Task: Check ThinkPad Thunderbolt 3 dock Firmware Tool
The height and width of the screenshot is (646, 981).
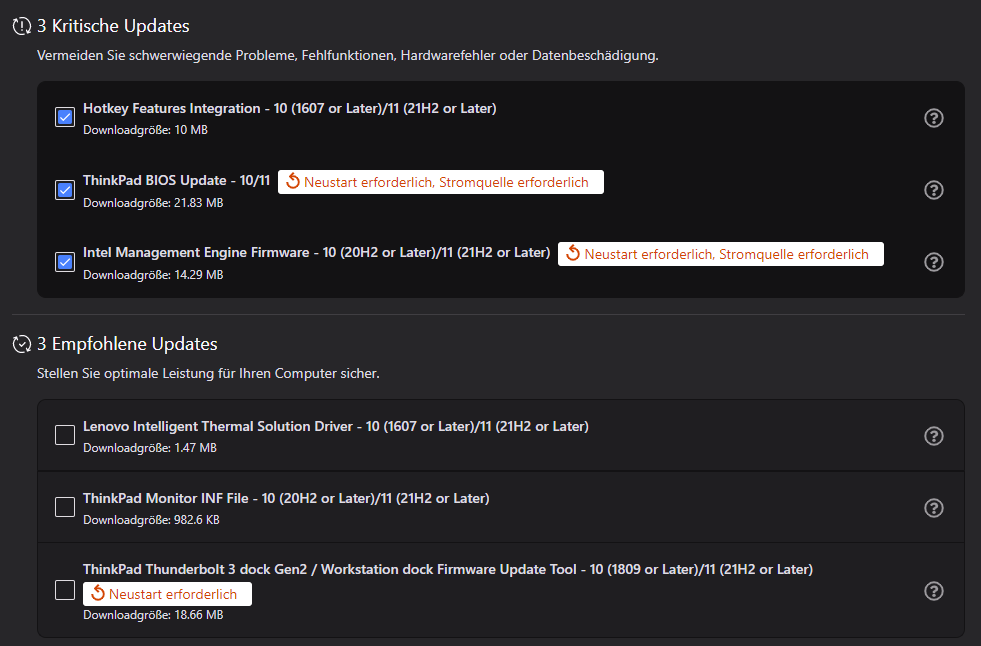Action: click(65, 590)
